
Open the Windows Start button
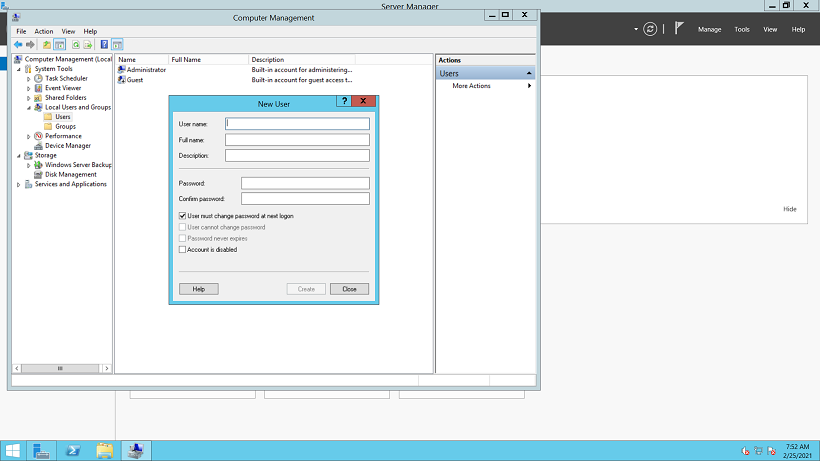click(13, 451)
